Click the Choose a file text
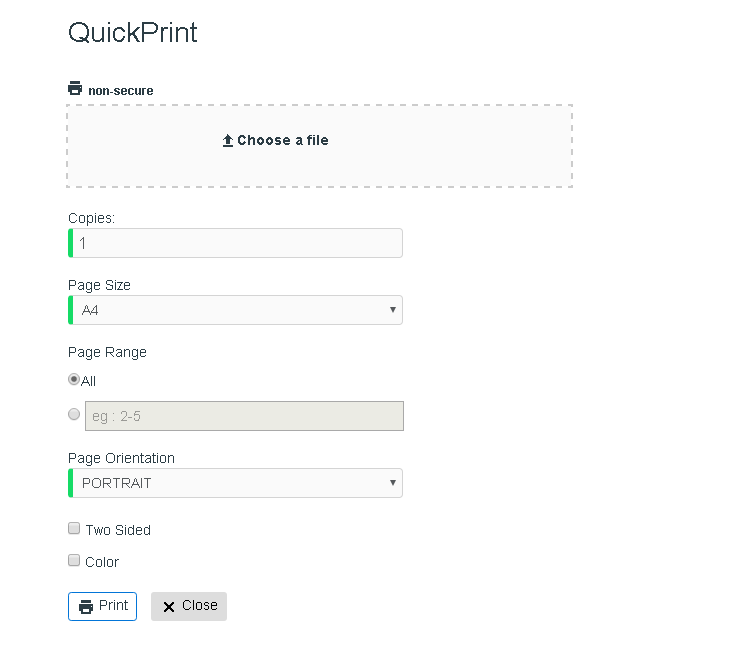The image size is (735, 645). click(x=283, y=140)
